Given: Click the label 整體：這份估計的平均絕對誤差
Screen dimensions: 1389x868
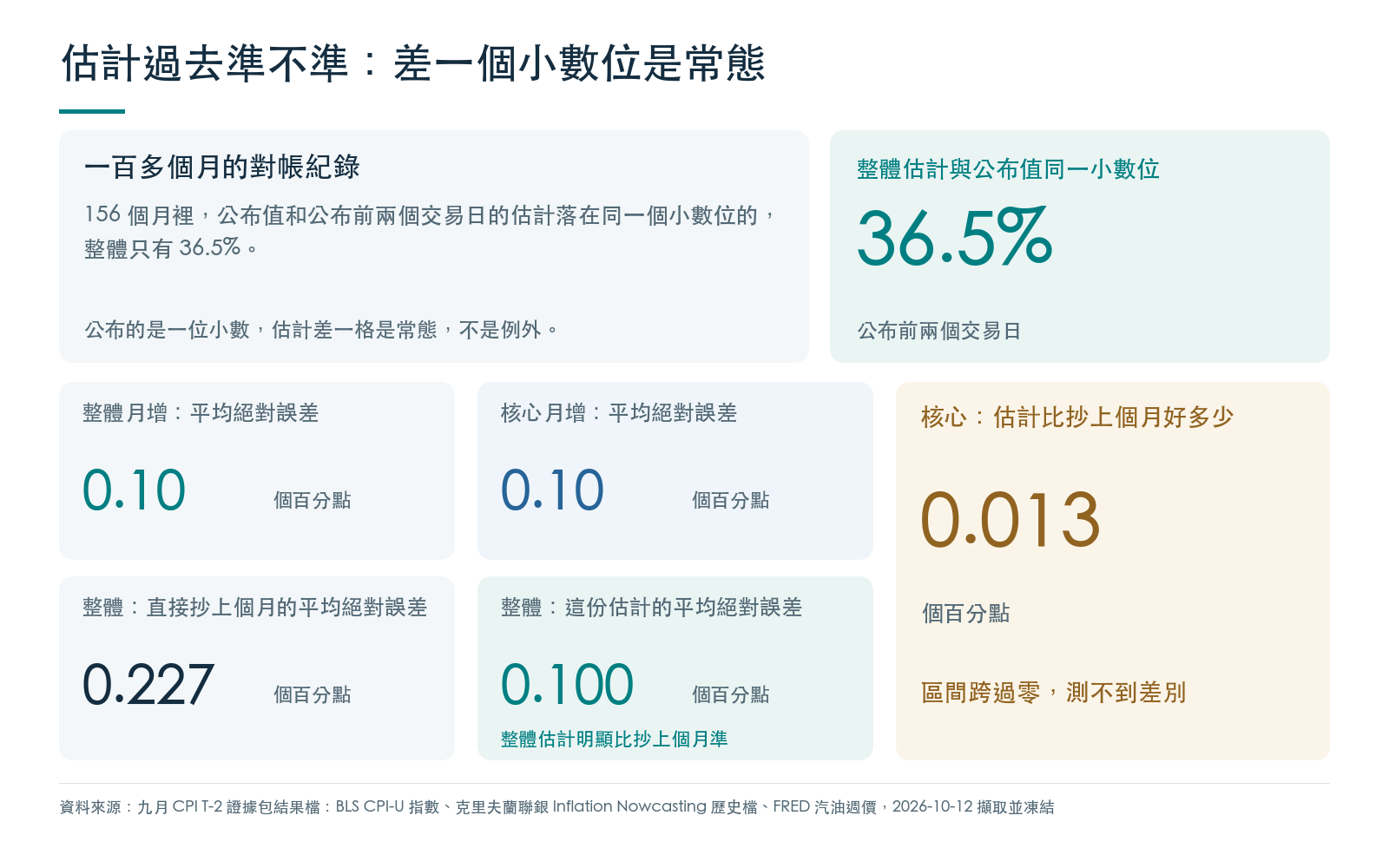Looking at the screenshot, I should (x=652, y=608).
